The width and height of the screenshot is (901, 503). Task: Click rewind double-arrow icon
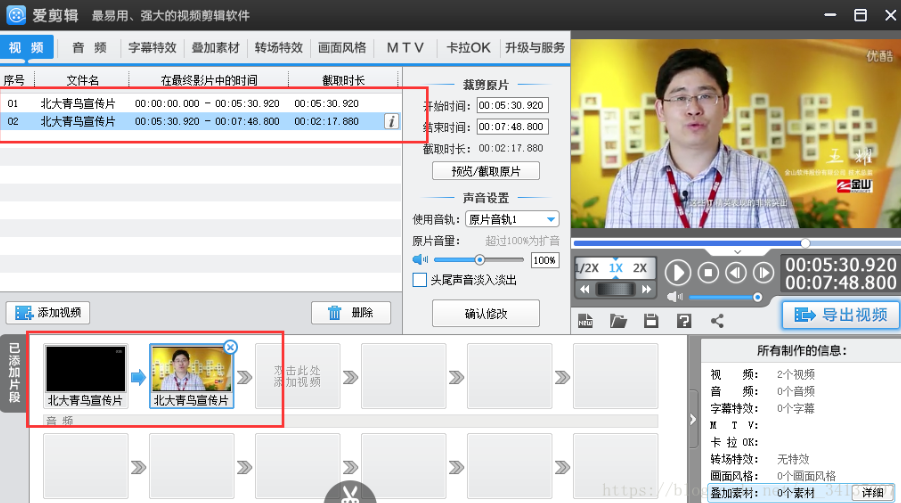coord(585,289)
